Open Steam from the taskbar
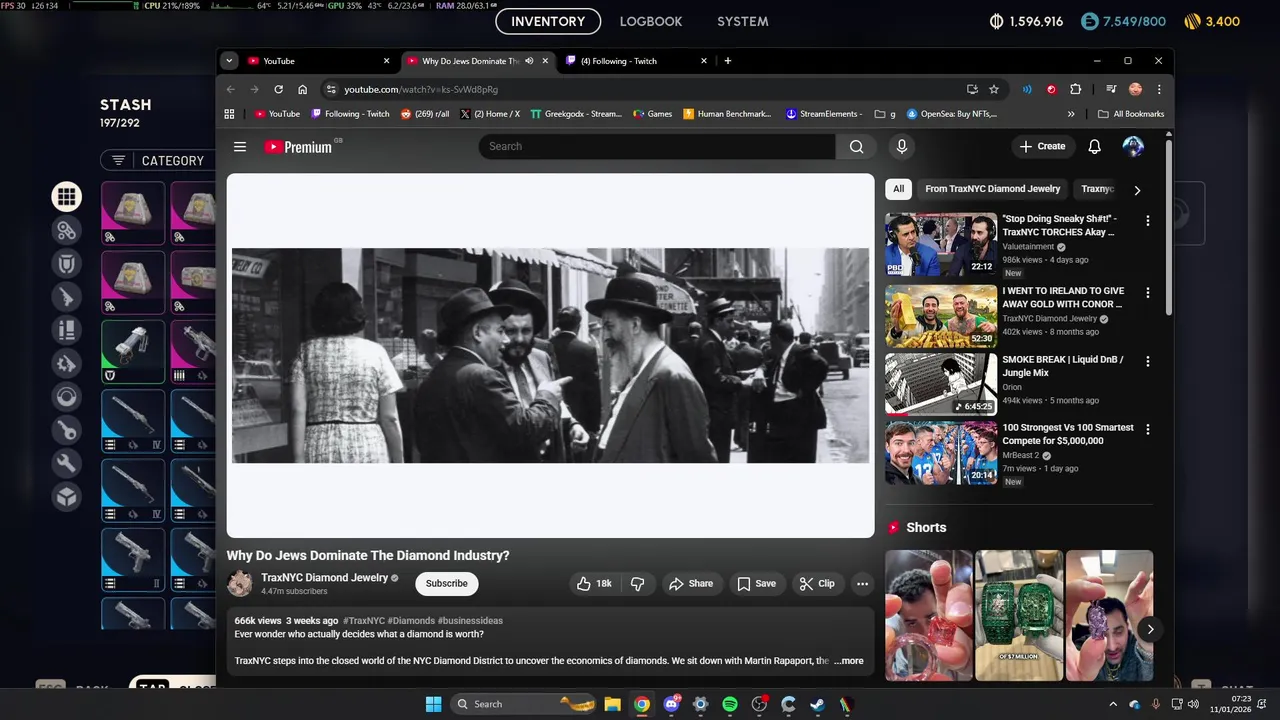This screenshot has height=720, width=1280. pos(817,704)
